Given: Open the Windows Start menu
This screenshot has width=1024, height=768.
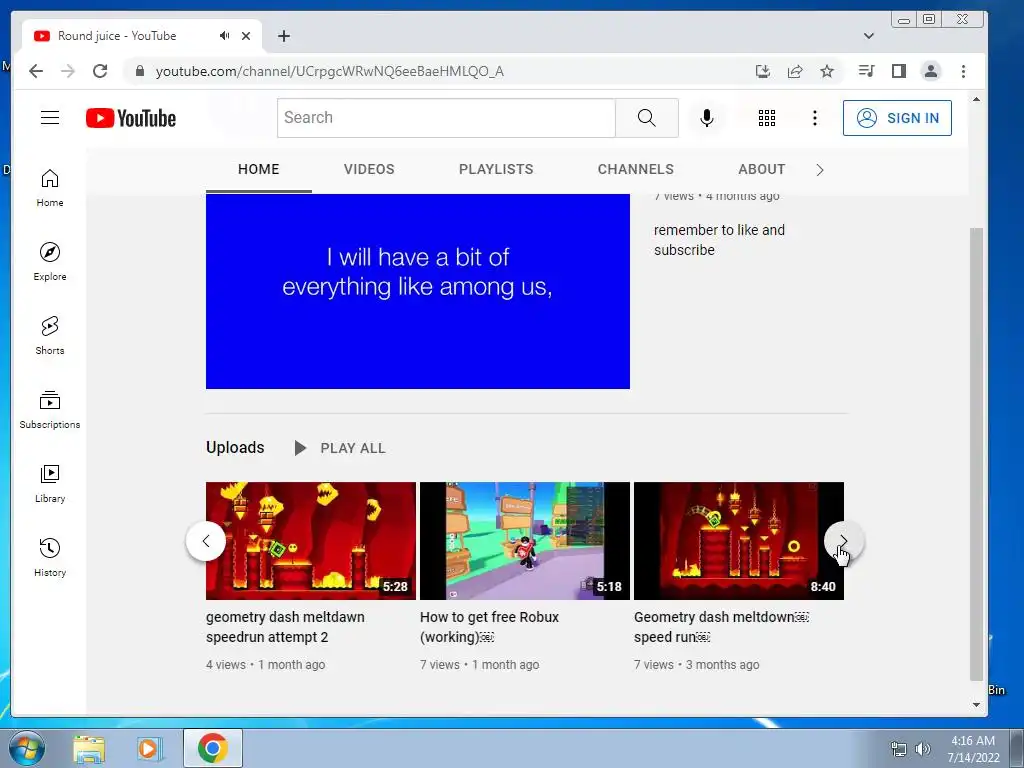Looking at the screenshot, I should click(26, 748).
